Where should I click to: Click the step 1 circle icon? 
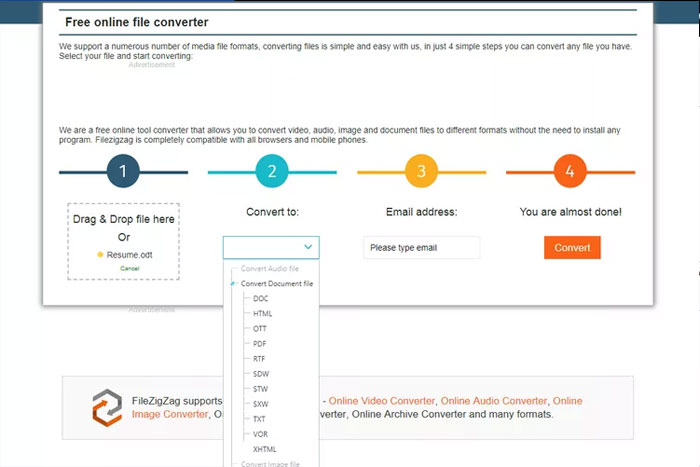click(123, 172)
